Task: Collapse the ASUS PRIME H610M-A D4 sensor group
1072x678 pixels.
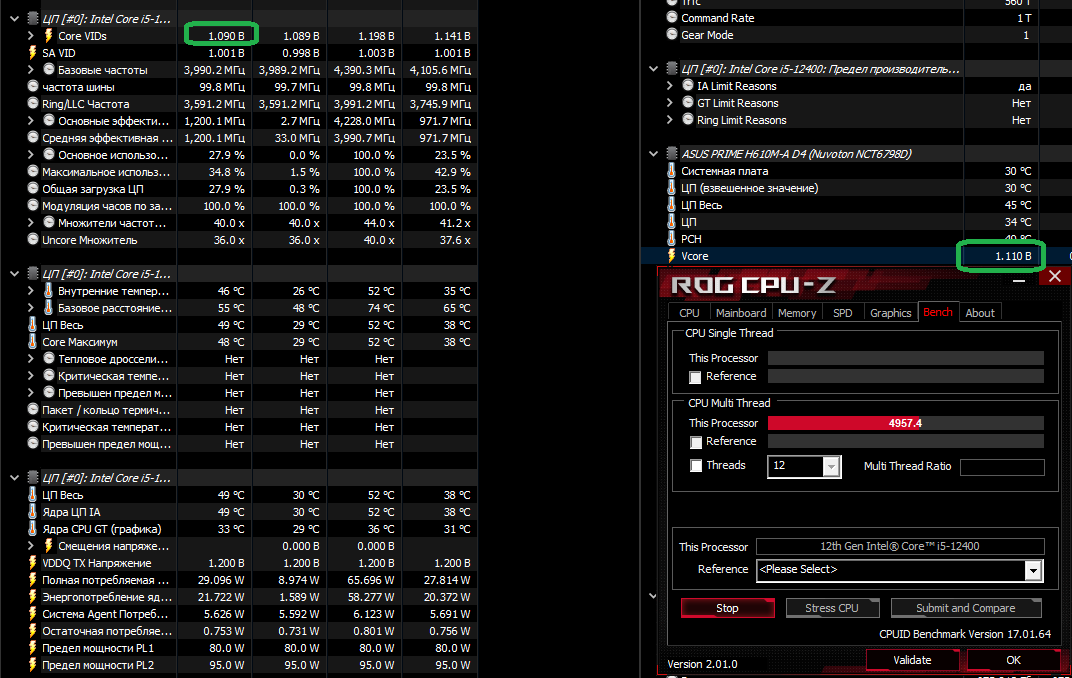Action: point(654,154)
